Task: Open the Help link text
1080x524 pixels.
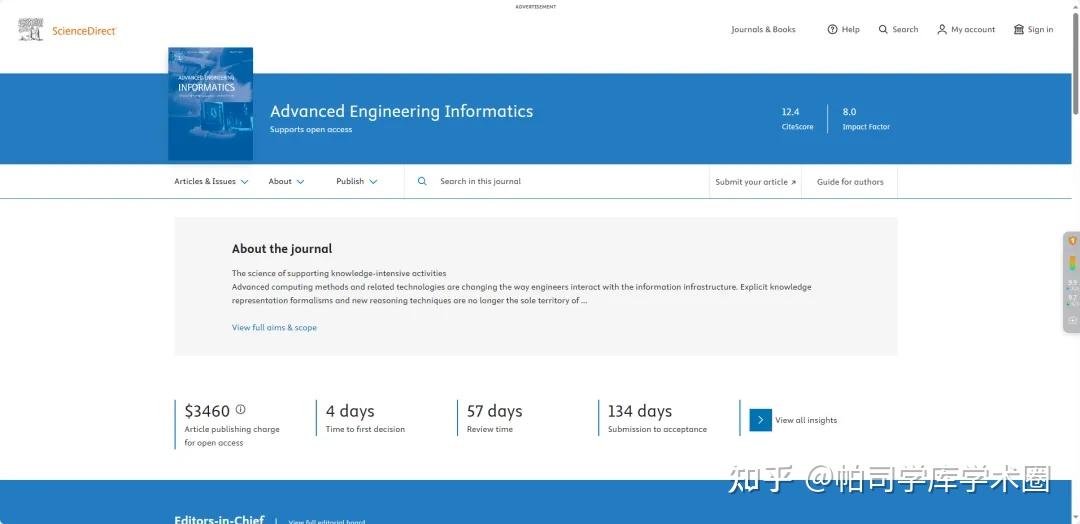Action: [851, 30]
